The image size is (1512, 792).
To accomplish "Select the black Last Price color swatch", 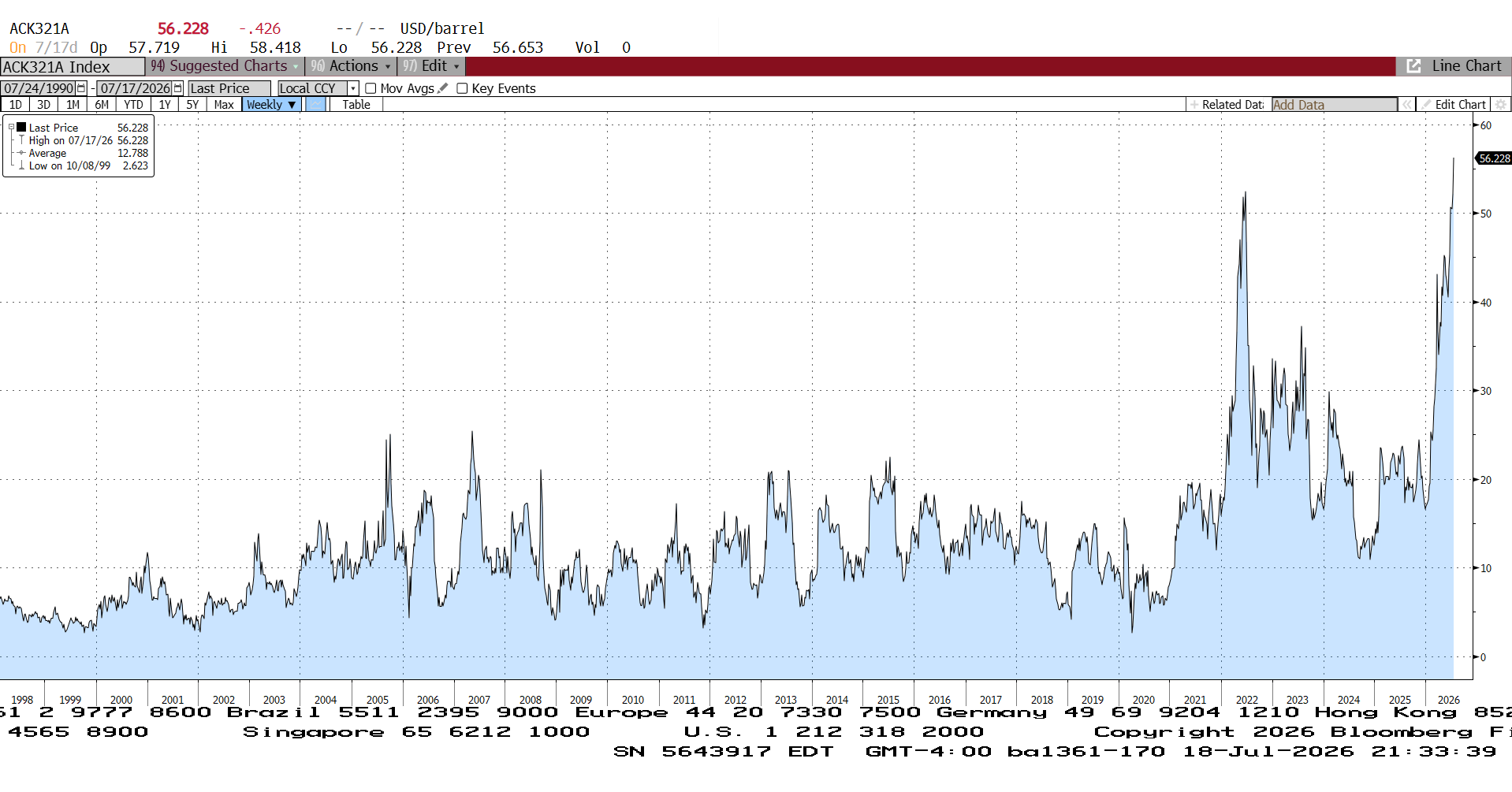I will (x=21, y=127).
